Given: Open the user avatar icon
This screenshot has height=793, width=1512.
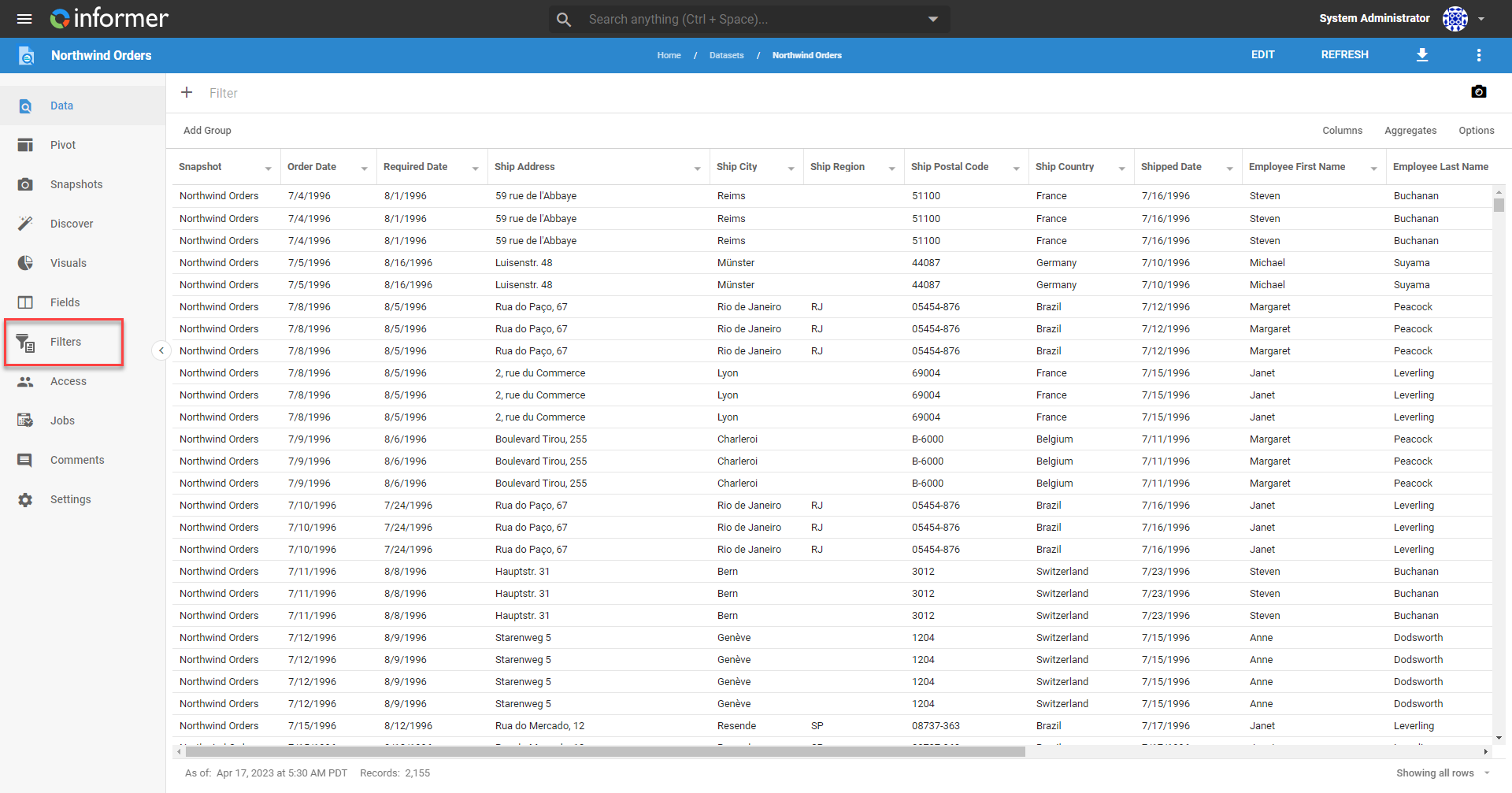Looking at the screenshot, I should 1455,19.
